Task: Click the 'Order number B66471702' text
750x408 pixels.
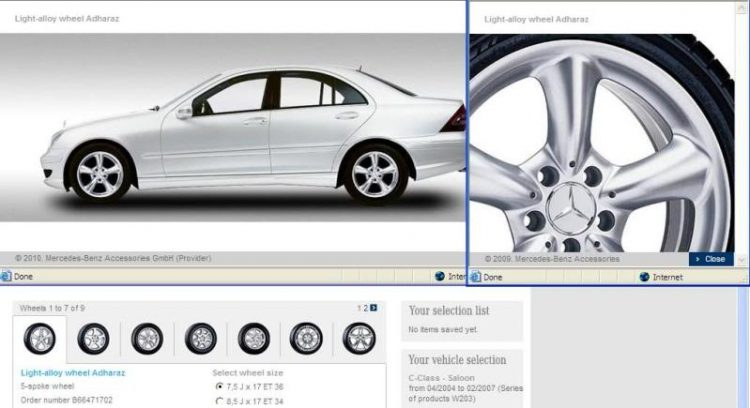Action: pos(66,400)
